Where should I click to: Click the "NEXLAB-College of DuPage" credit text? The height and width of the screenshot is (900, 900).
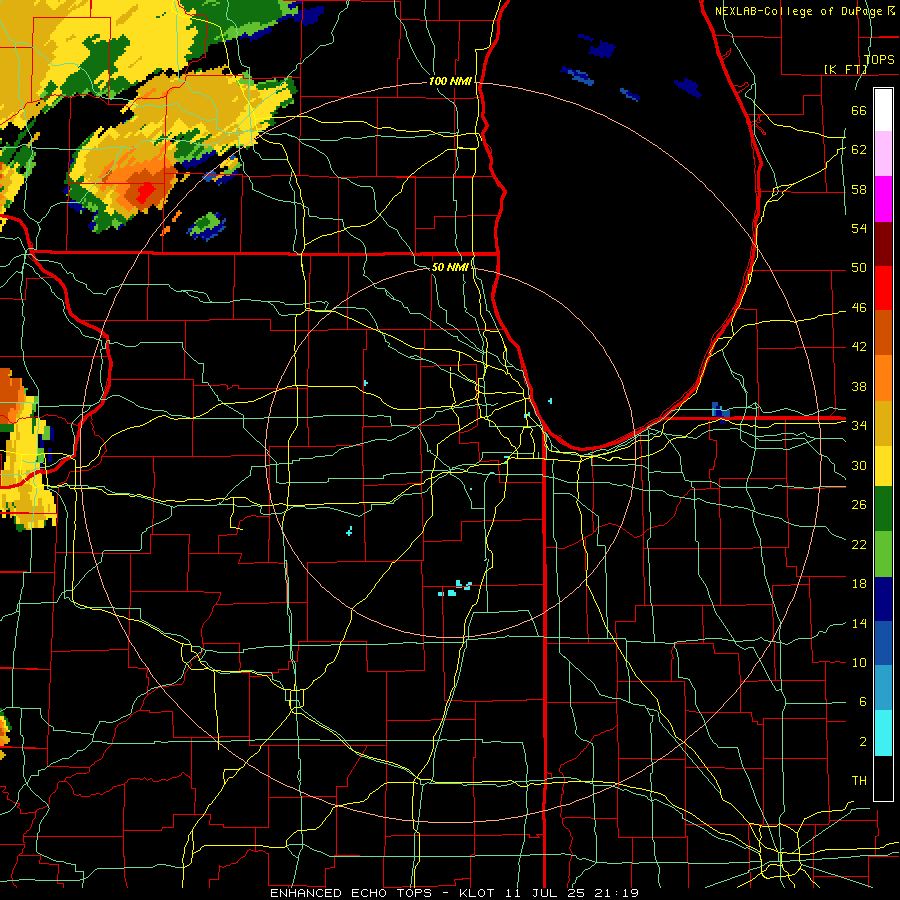coord(800,11)
